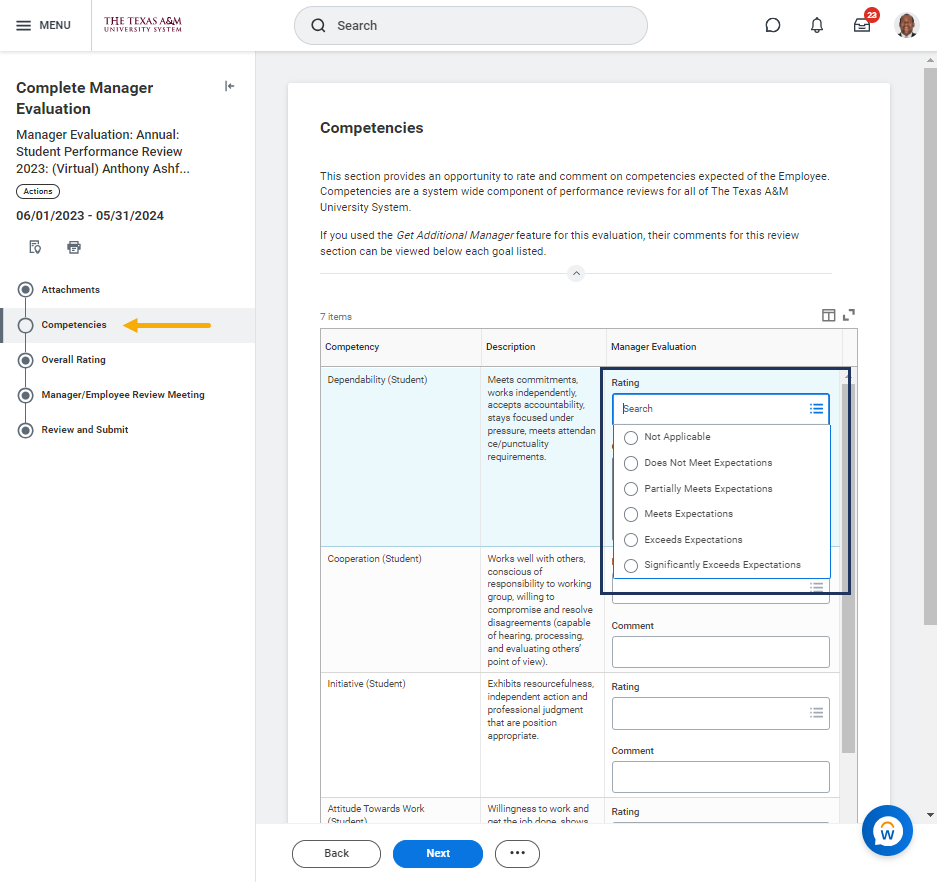Click the Cooperation Comment text field
The width and height of the screenshot is (937, 882).
click(720, 652)
